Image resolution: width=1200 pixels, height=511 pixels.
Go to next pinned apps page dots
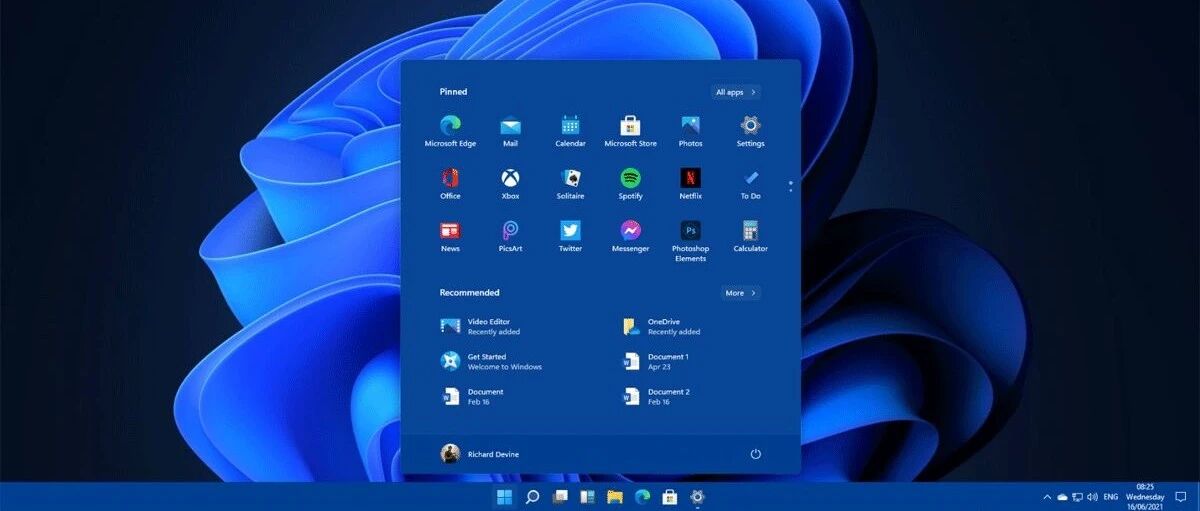790,186
